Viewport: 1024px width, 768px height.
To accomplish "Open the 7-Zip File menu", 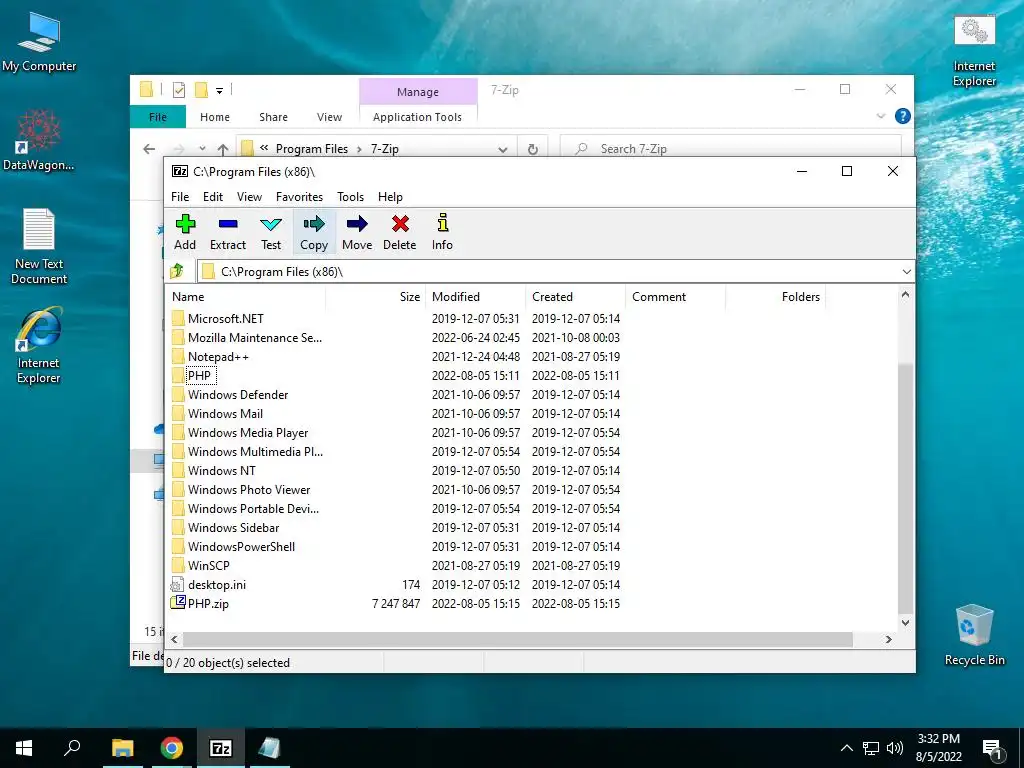I will pyautogui.click(x=180, y=197).
